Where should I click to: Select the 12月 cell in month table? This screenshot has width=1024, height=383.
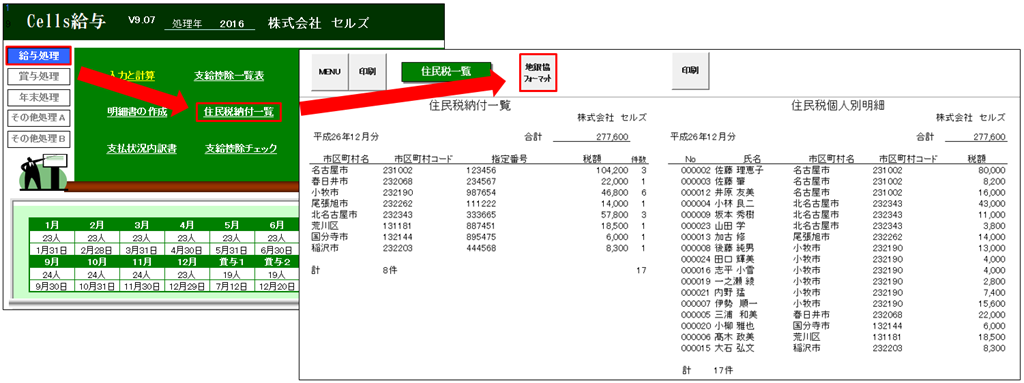click(187, 261)
